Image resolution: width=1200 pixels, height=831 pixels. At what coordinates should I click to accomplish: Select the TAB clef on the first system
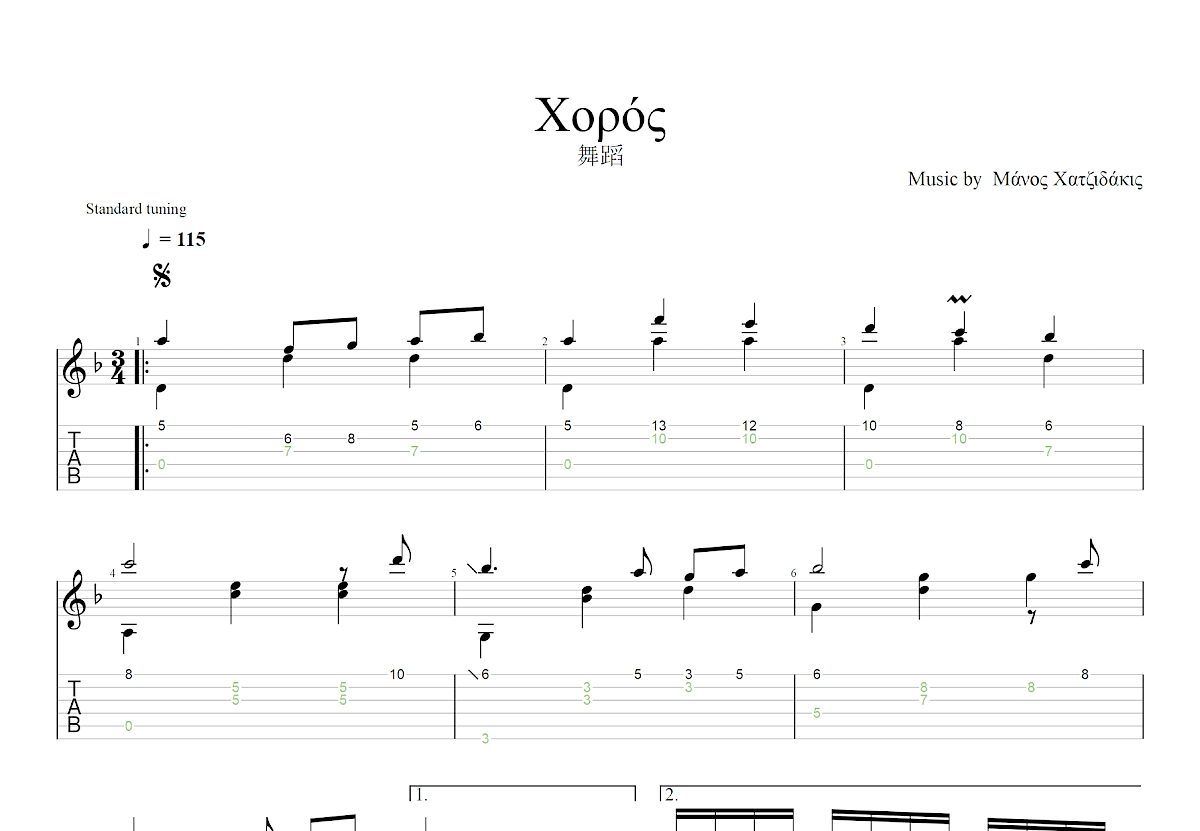pyautogui.click(x=74, y=458)
